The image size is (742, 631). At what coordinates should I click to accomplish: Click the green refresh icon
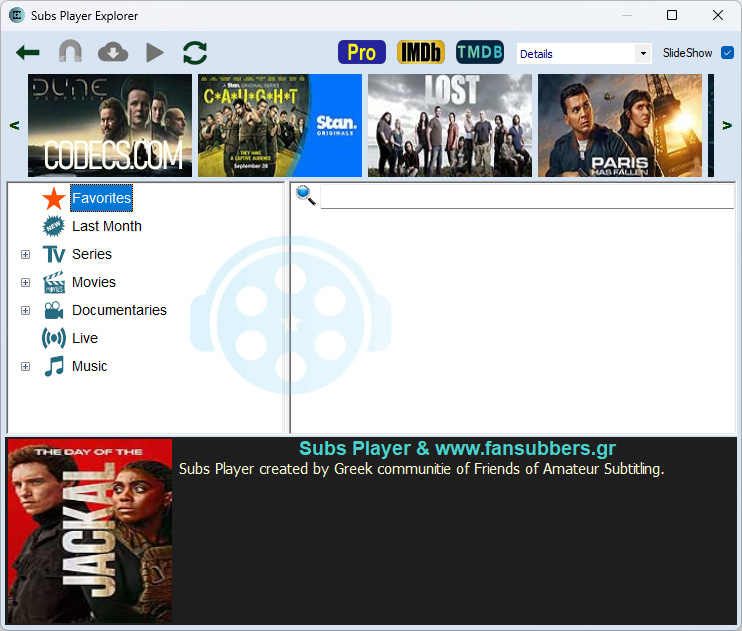pos(195,53)
